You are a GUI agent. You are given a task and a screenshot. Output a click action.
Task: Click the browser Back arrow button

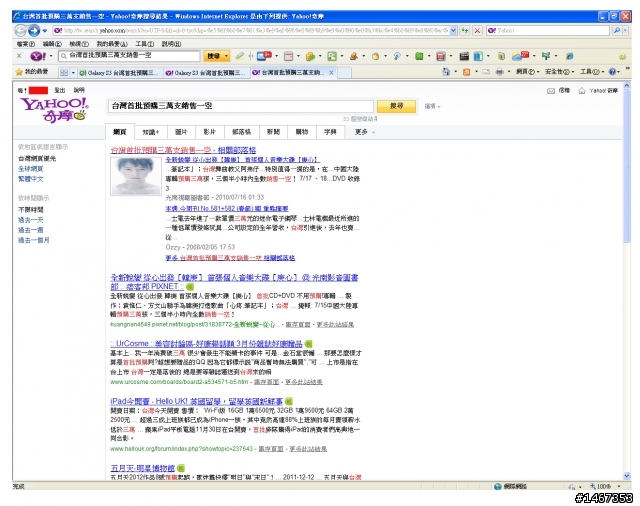[x=20, y=30]
